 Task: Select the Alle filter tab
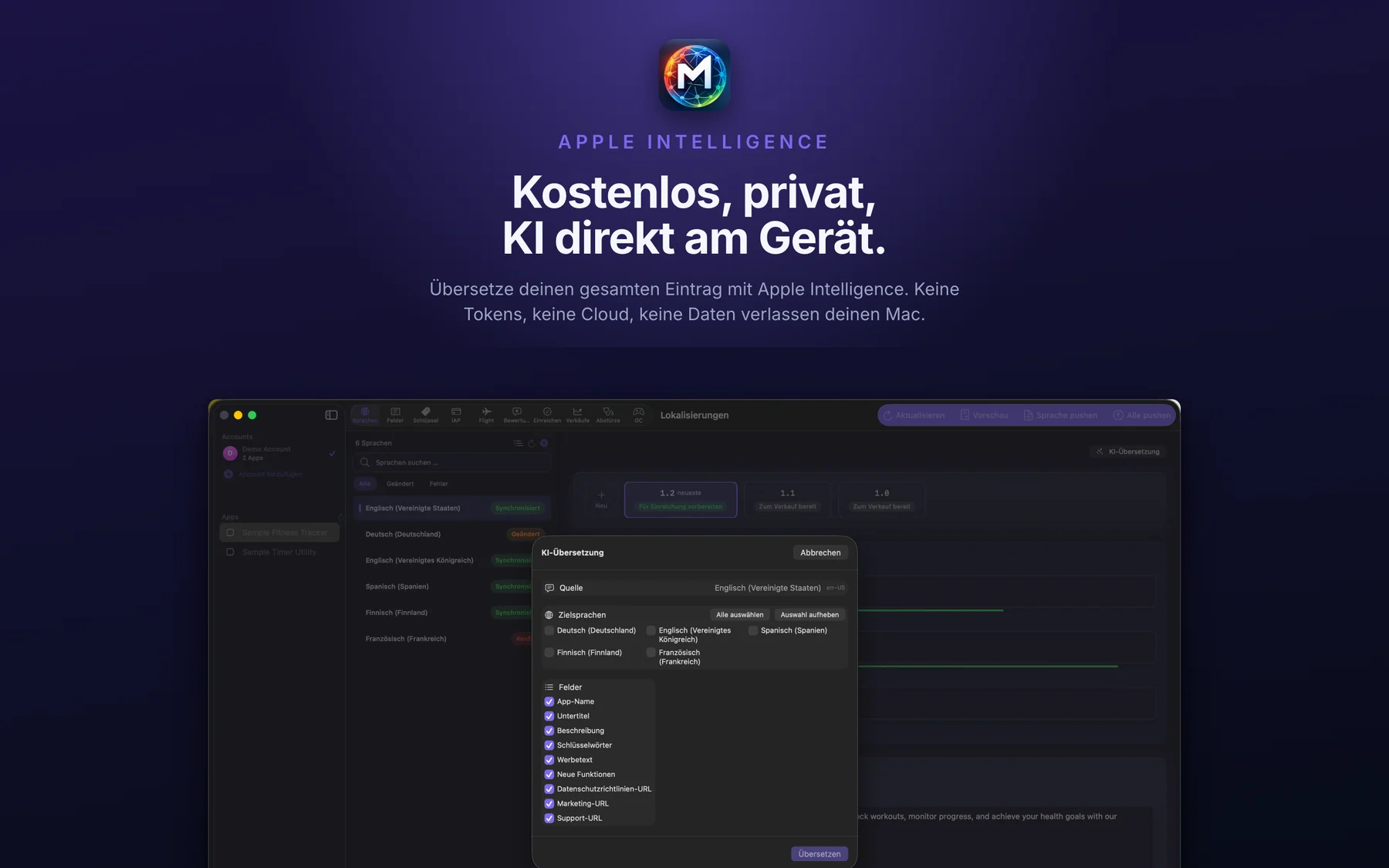365,484
